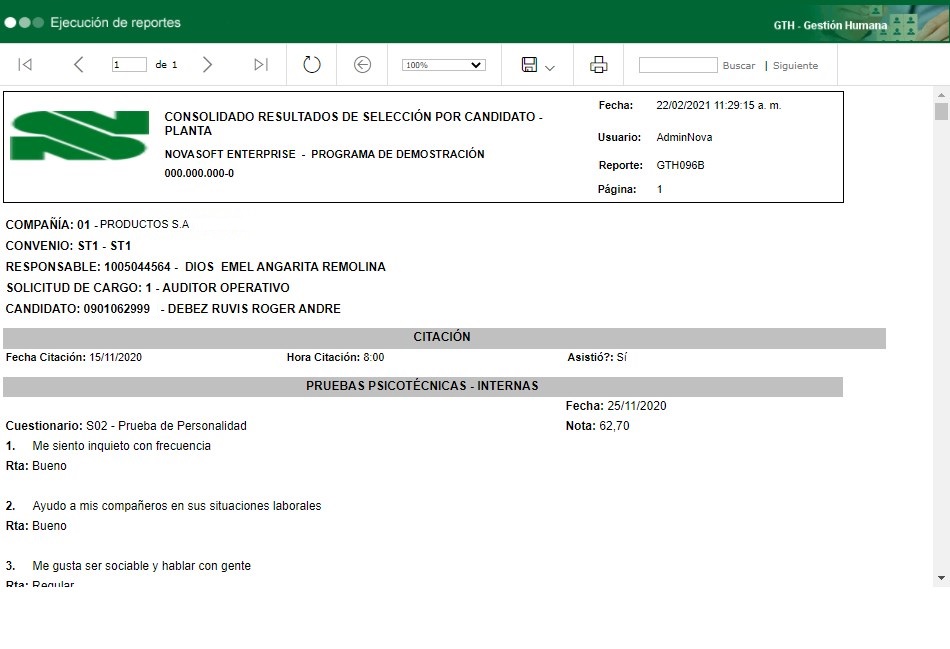Go back to parent report
The height and width of the screenshot is (649, 950).
362,64
